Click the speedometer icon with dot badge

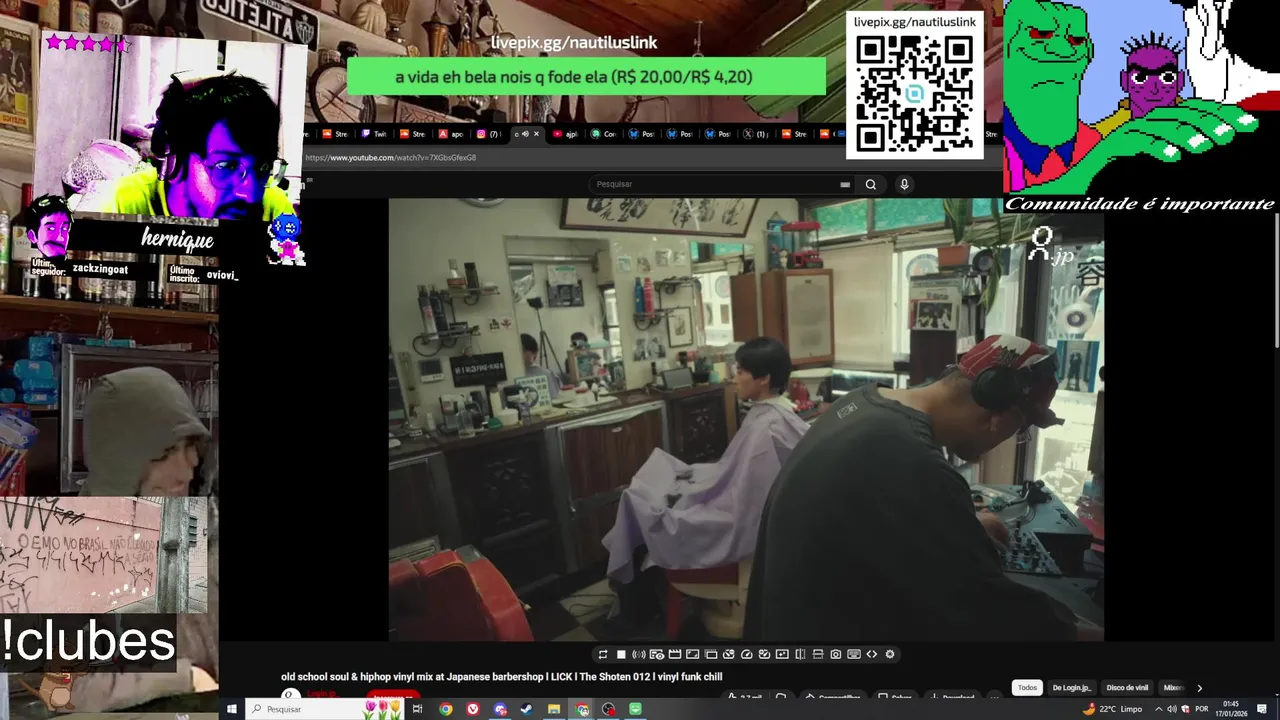pyautogui.click(x=729, y=654)
